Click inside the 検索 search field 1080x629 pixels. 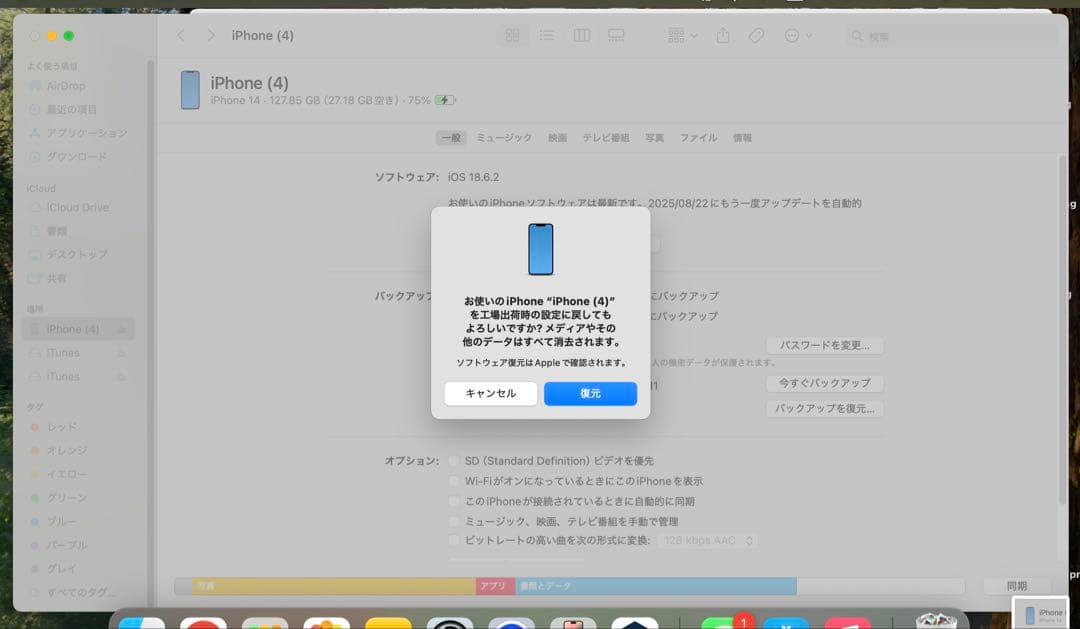point(950,35)
